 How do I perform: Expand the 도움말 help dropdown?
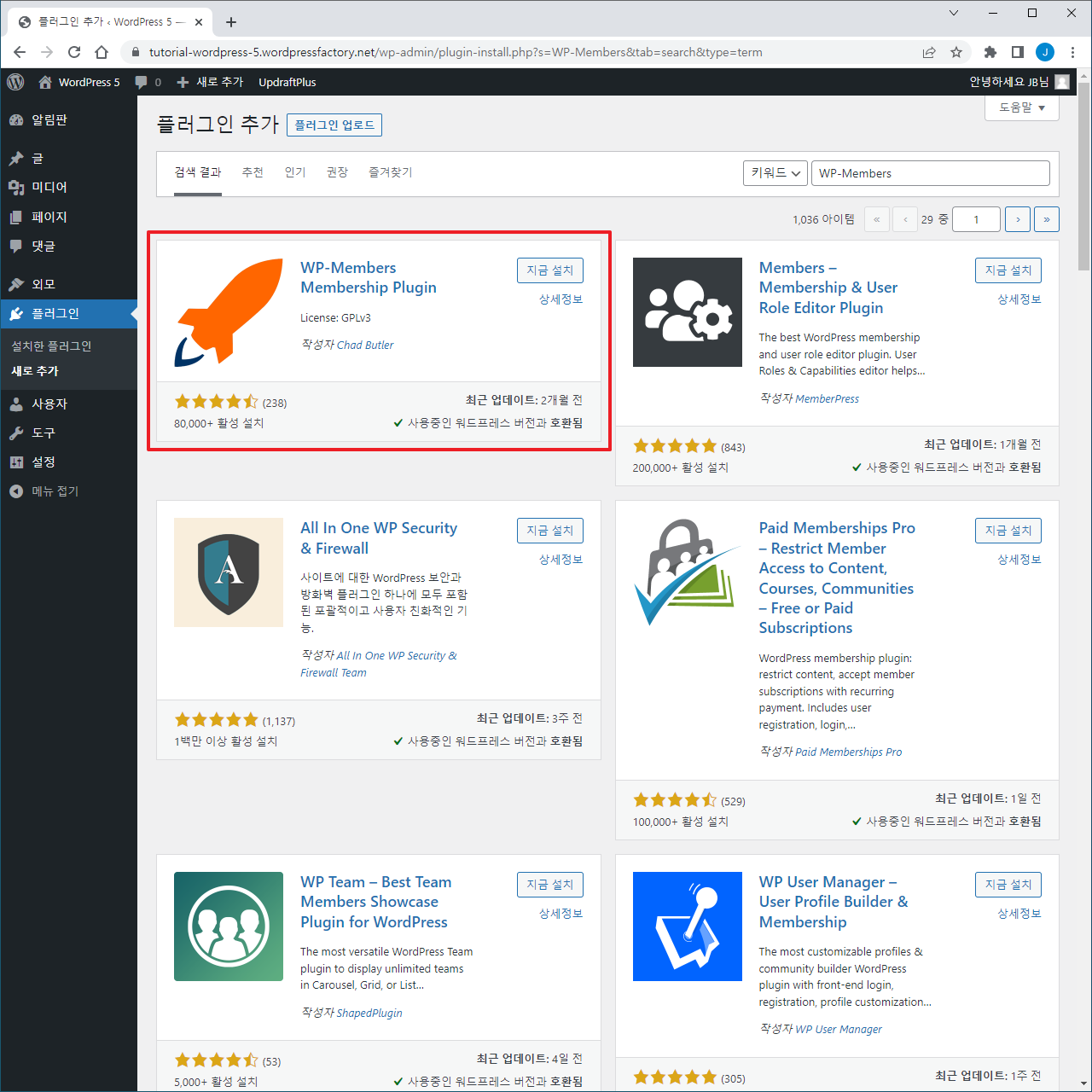click(x=1022, y=107)
